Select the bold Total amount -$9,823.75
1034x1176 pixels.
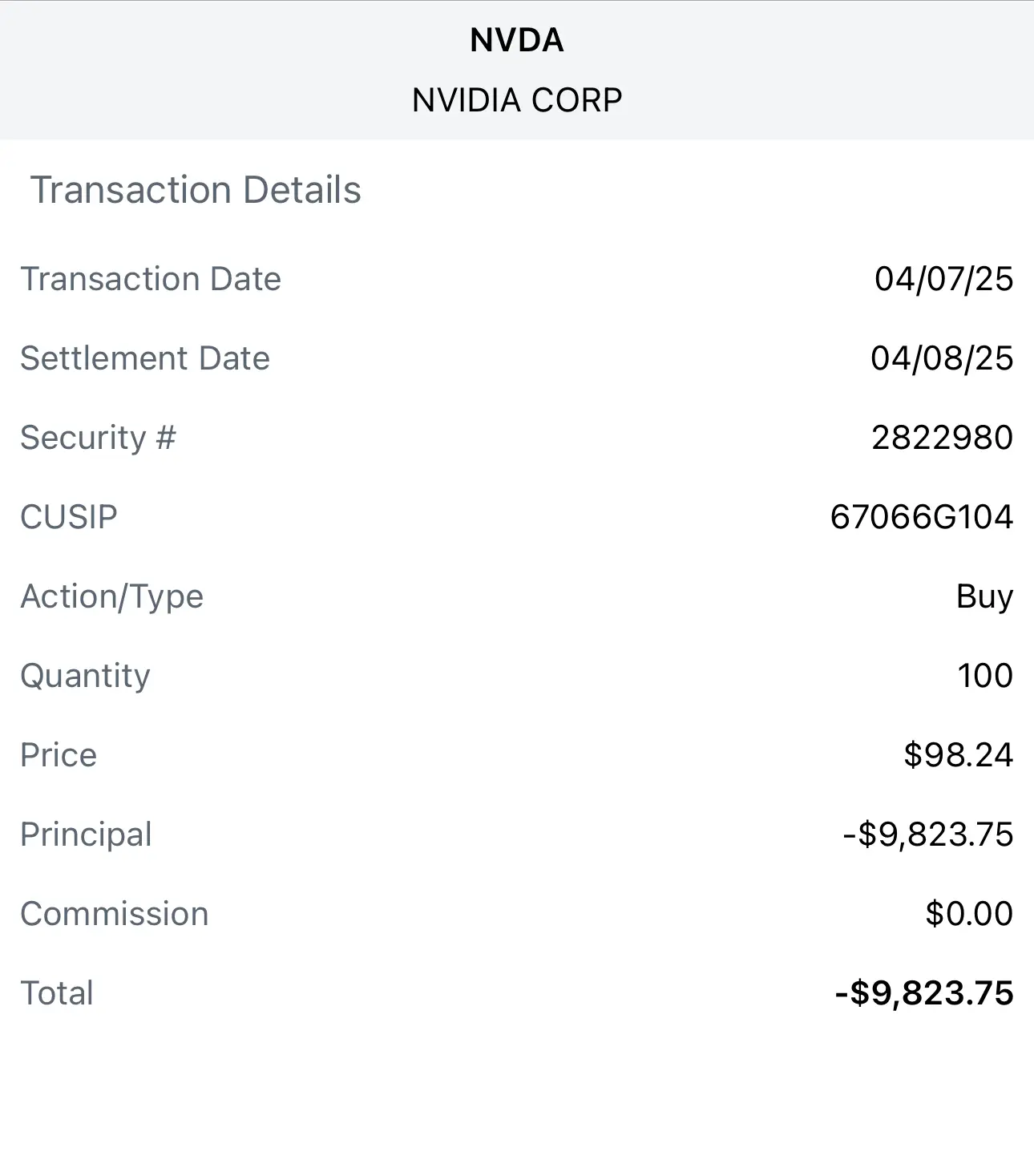click(924, 993)
